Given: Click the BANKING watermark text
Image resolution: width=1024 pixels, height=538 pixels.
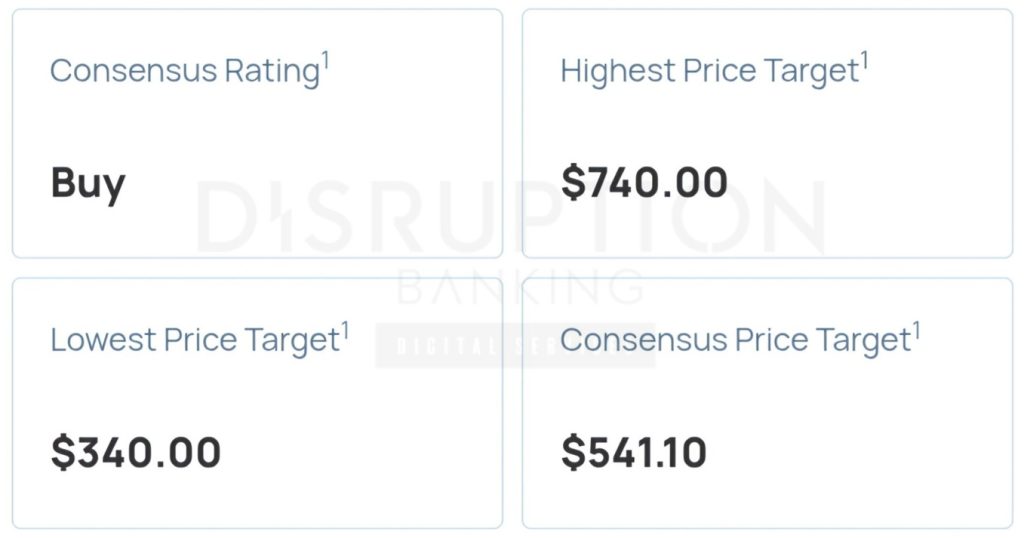Looking at the screenshot, I should point(520,287).
